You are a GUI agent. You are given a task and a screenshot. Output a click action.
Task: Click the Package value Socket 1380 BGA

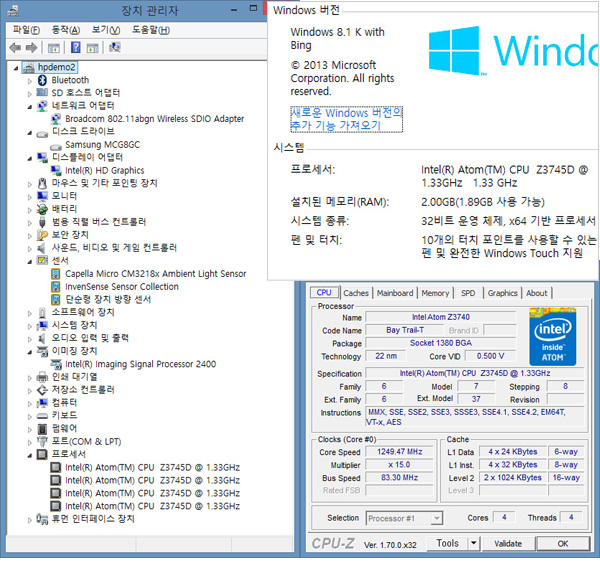click(441, 343)
